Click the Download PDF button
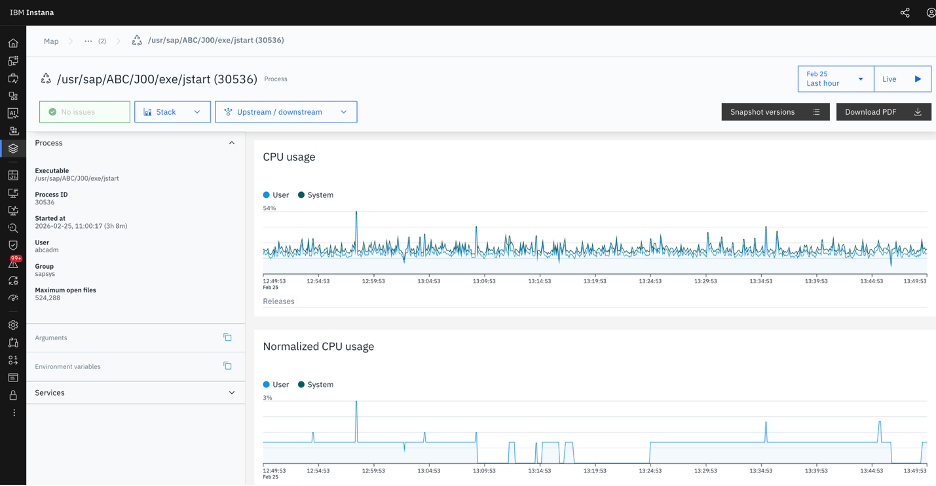 tap(883, 112)
